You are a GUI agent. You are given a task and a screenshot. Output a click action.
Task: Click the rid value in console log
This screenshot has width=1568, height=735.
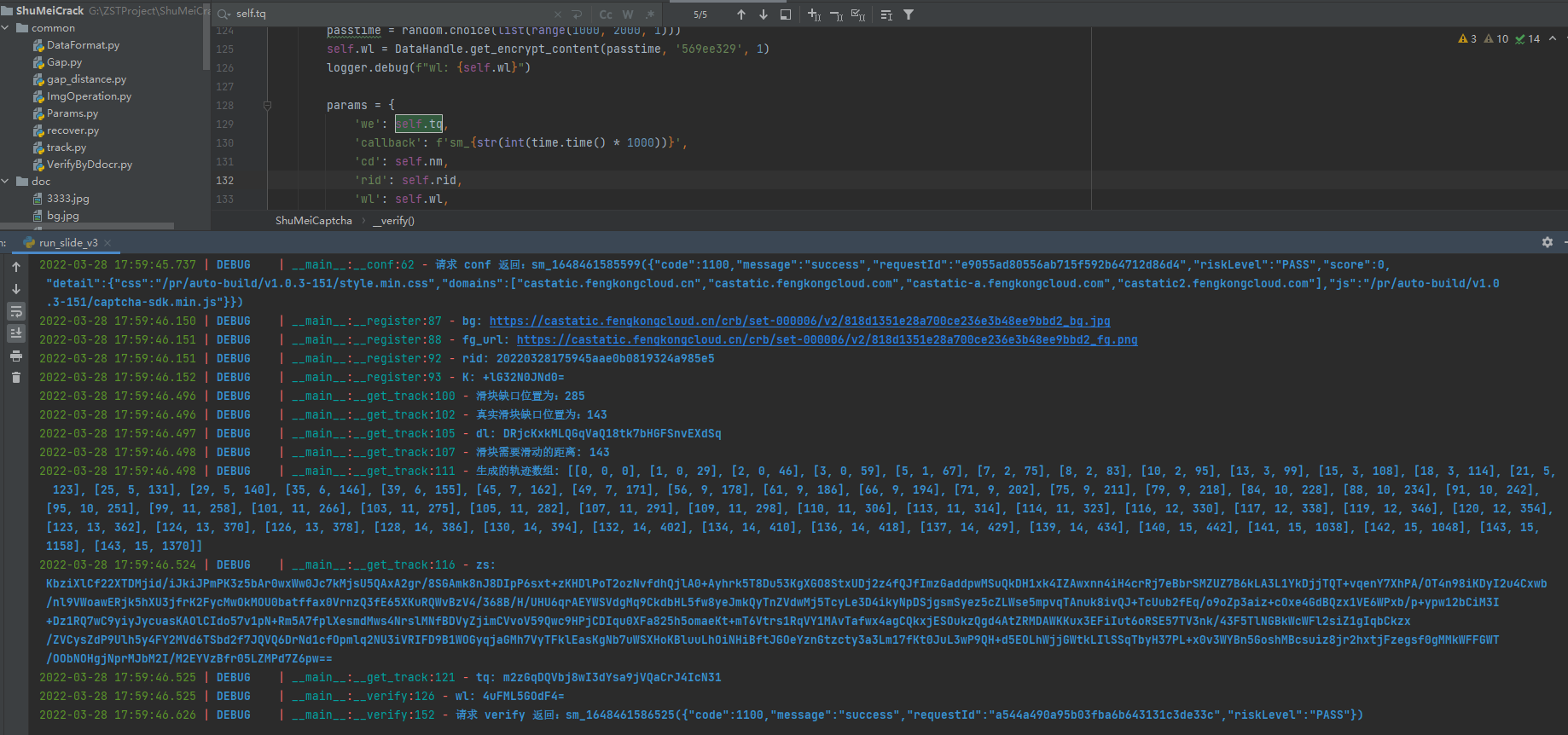606,359
